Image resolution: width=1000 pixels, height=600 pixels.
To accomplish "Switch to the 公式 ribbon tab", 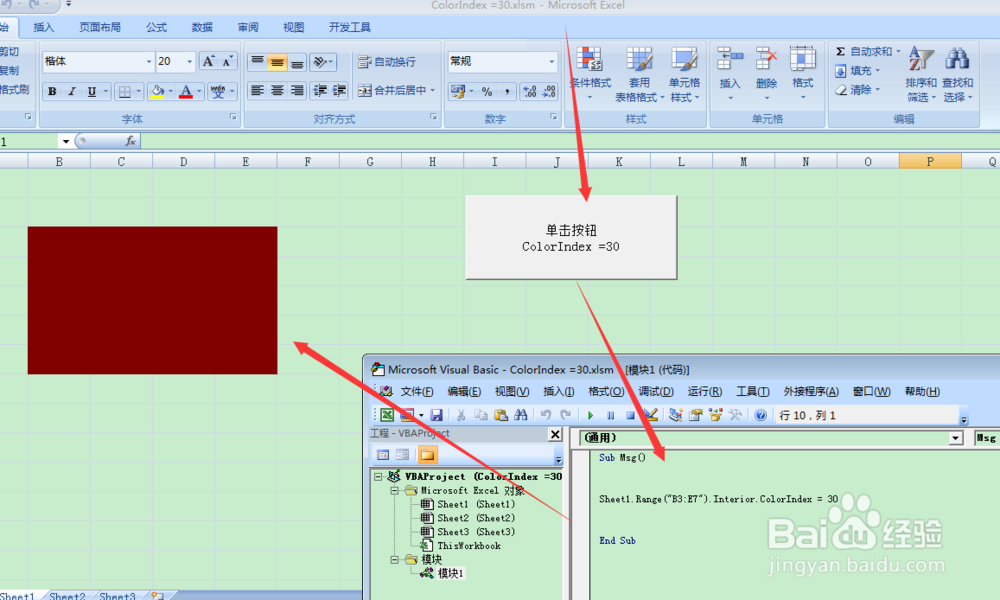I will (x=156, y=27).
